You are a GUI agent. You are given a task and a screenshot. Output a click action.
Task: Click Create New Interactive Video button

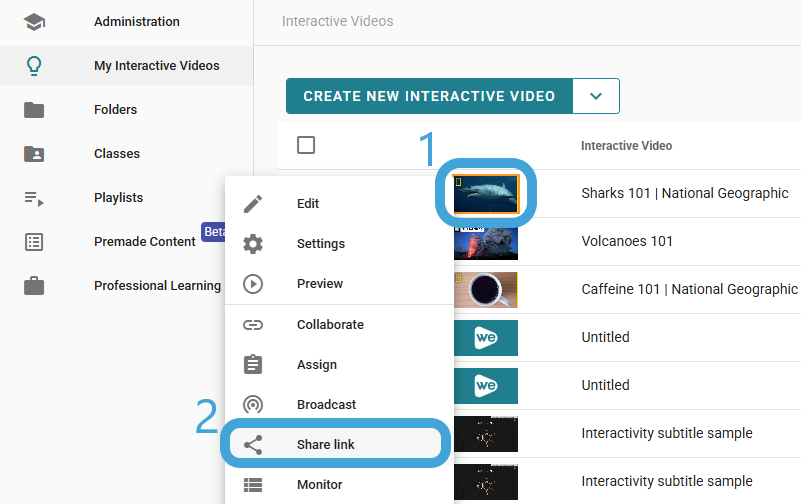point(429,96)
